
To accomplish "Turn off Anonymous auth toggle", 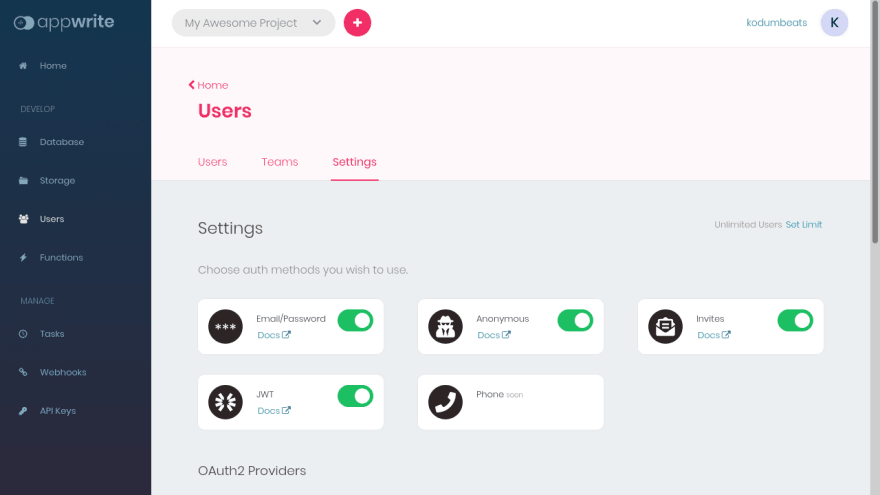I will click(x=575, y=320).
